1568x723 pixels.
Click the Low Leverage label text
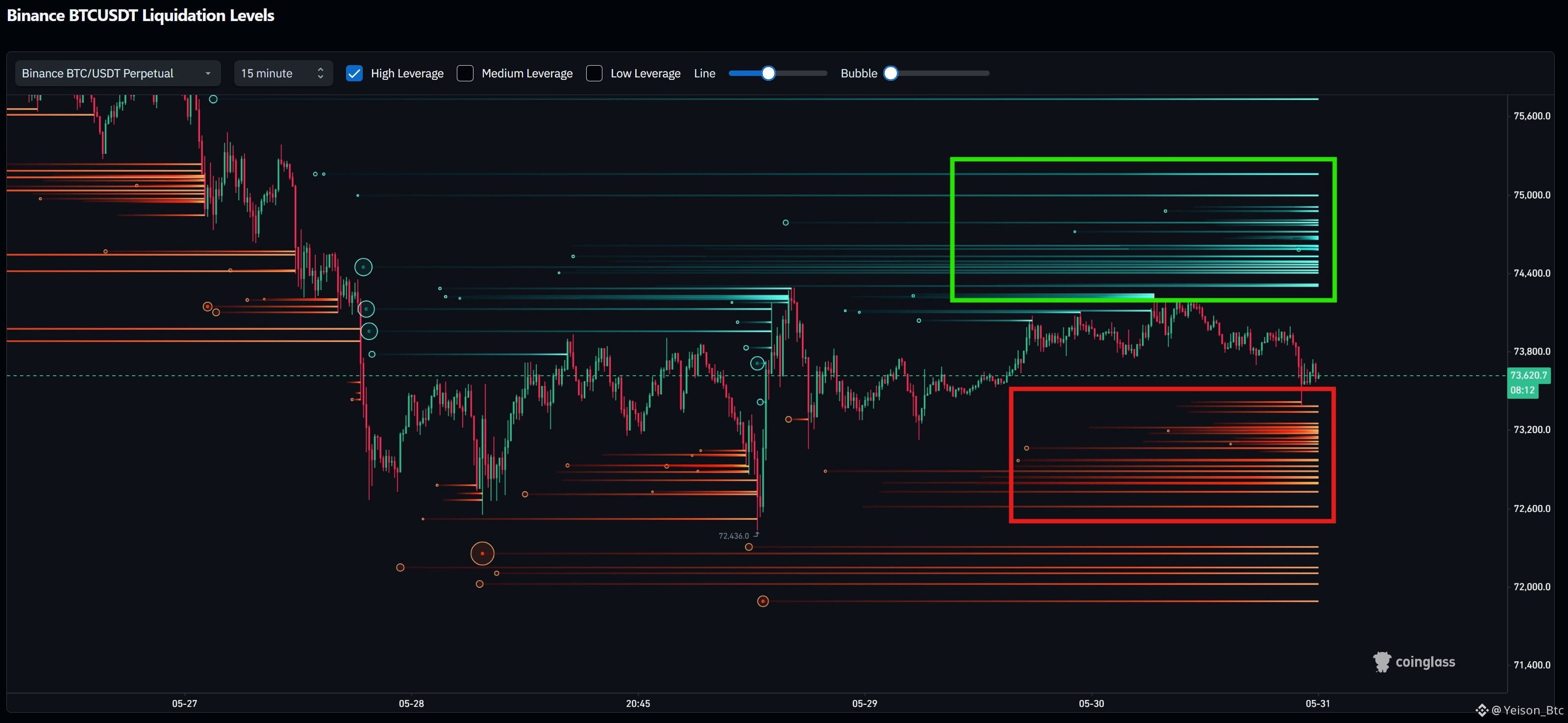pyautogui.click(x=645, y=73)
